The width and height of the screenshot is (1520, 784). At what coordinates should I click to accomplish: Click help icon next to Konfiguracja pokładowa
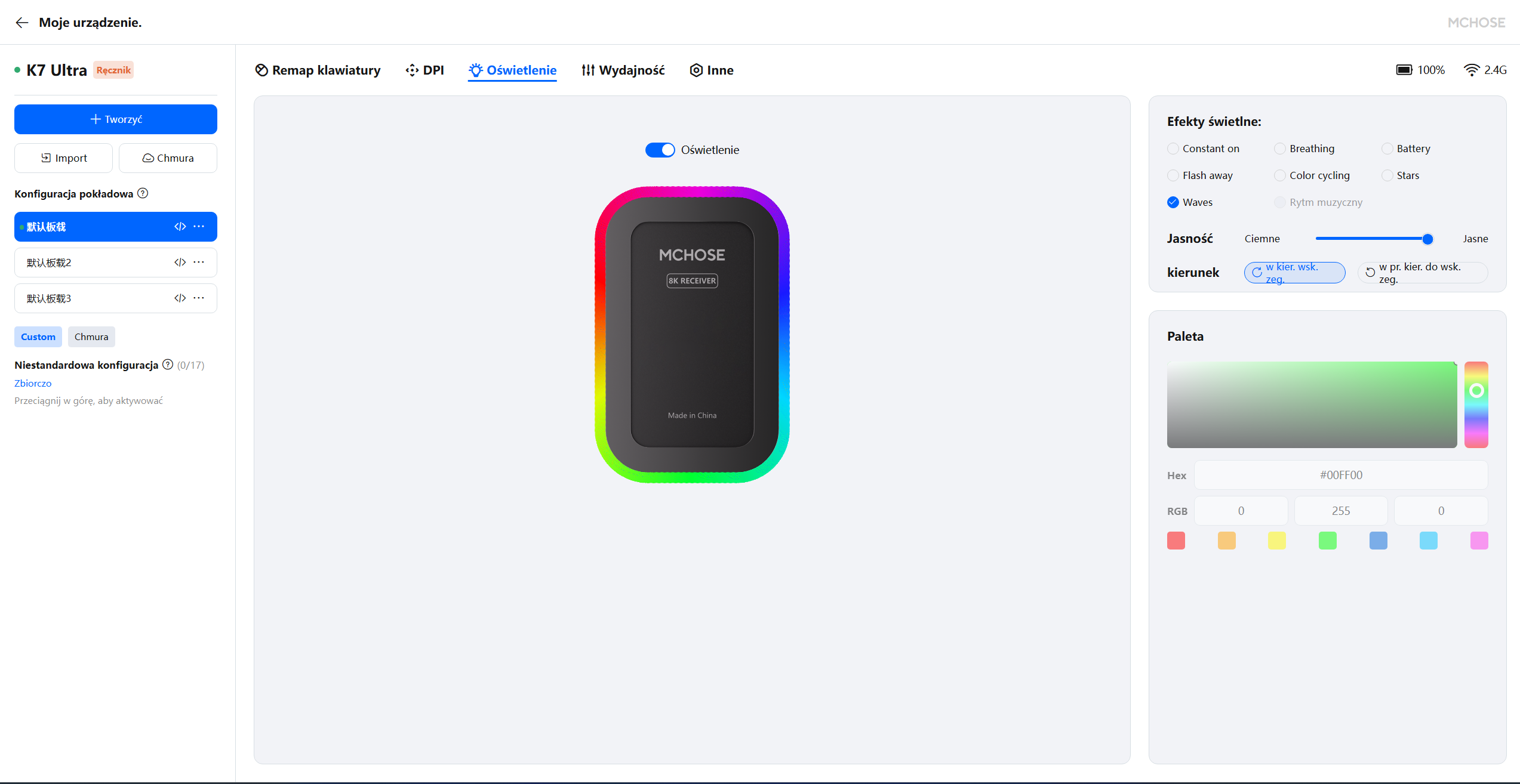point(143,193)
